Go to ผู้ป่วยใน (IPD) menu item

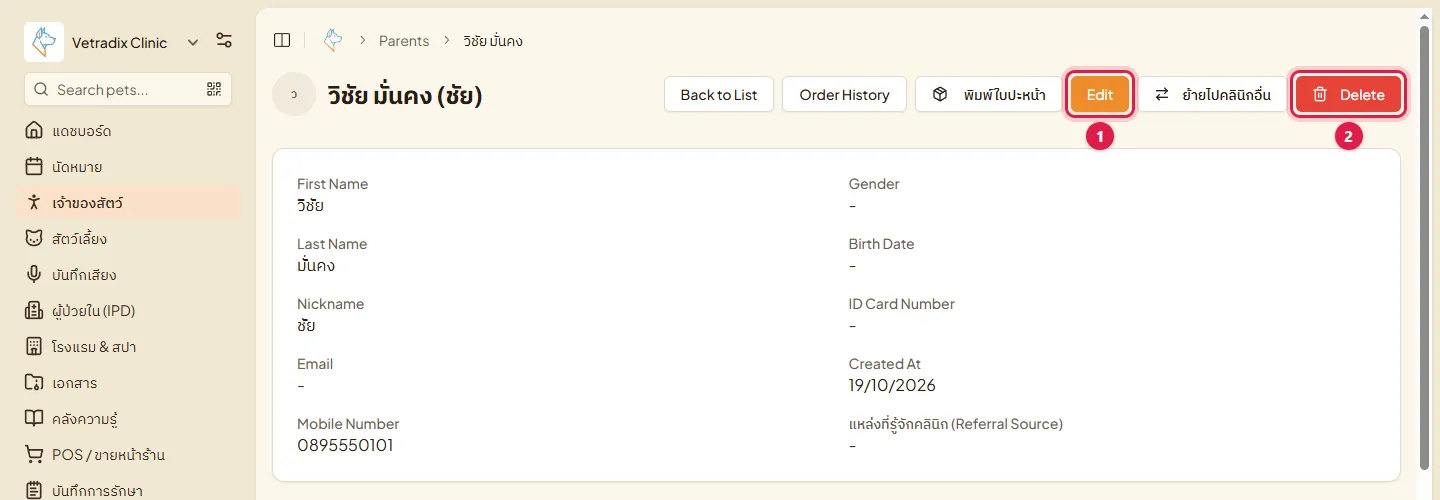tap(128, 311)
